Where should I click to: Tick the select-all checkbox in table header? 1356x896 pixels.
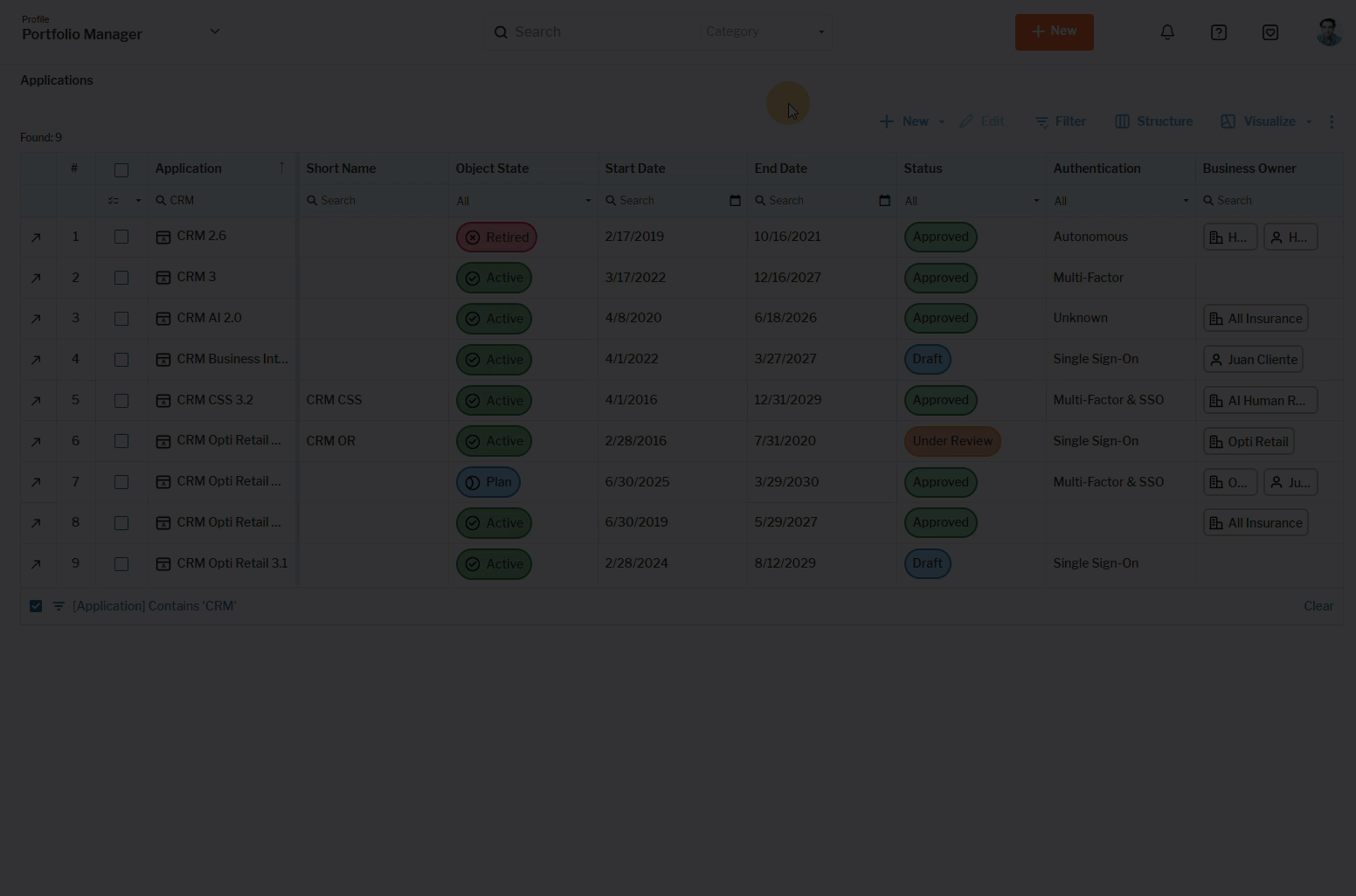pos(121,170)
